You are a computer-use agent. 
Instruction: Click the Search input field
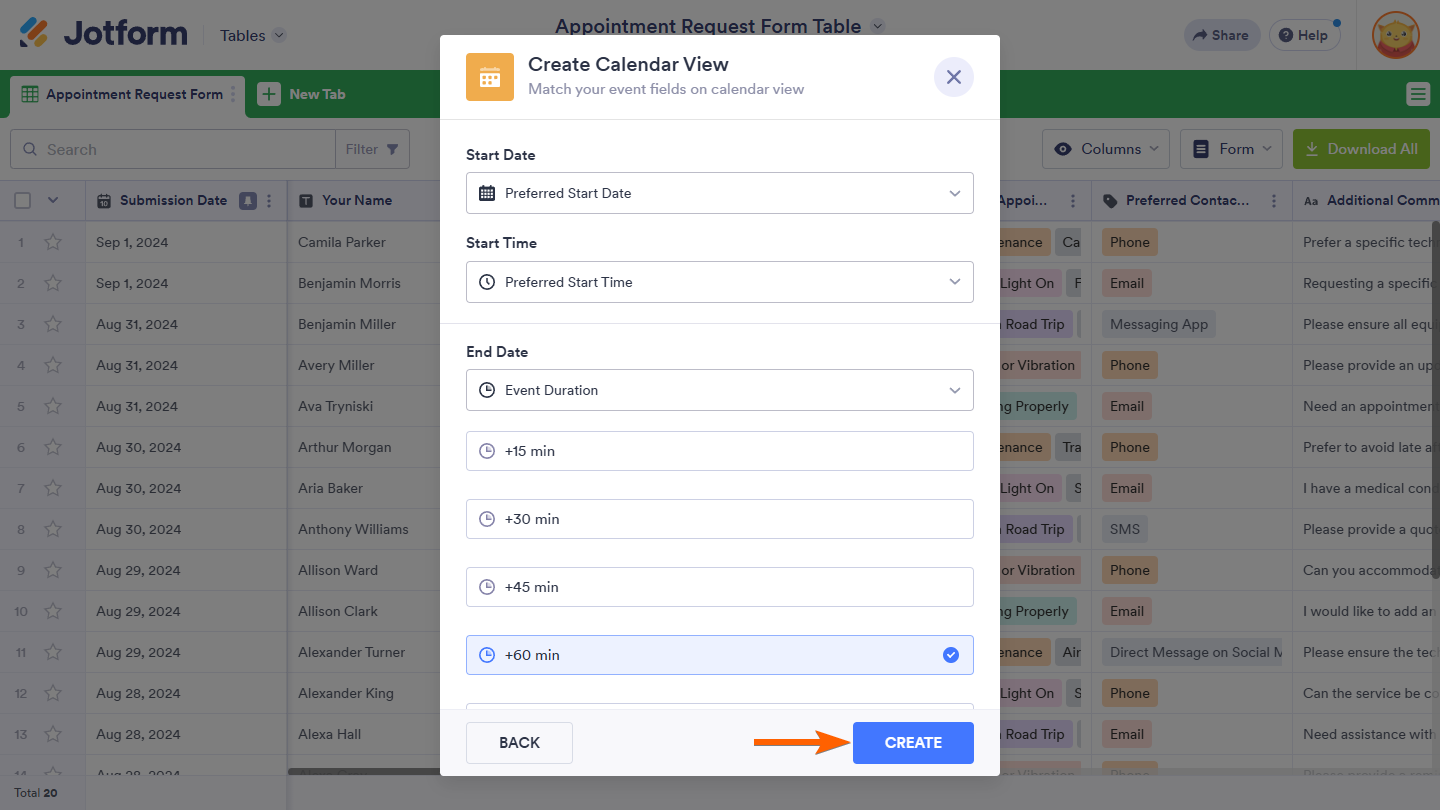185,149
